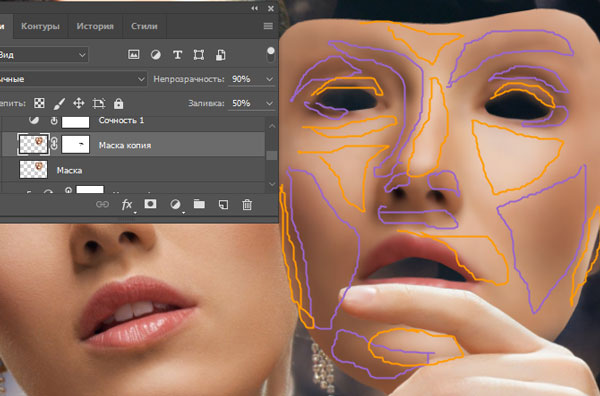Click the Непрозрачность 90% value field
600x396 pixels.
click(246, 79)
